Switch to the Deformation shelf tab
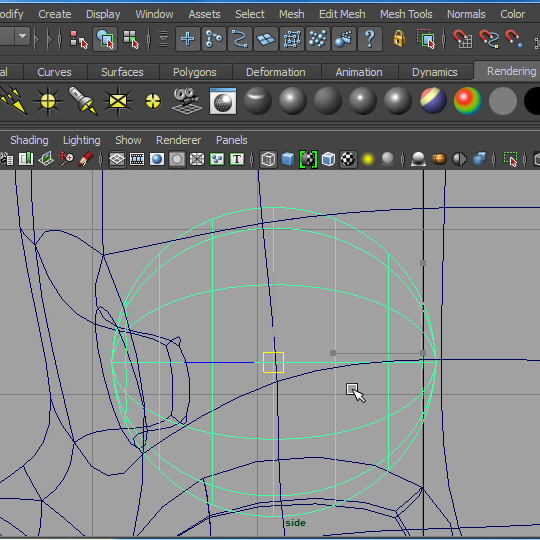 coord(276,72)
